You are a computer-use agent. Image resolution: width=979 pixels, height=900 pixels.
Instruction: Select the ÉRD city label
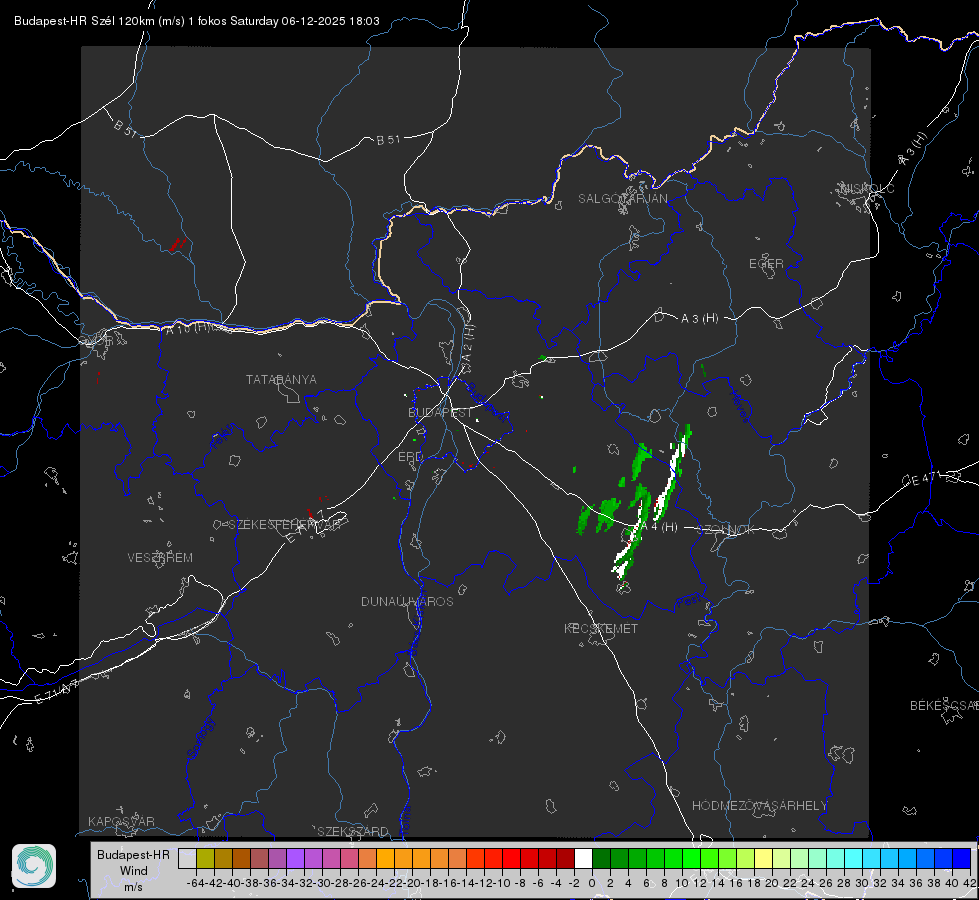pos(410,457)
